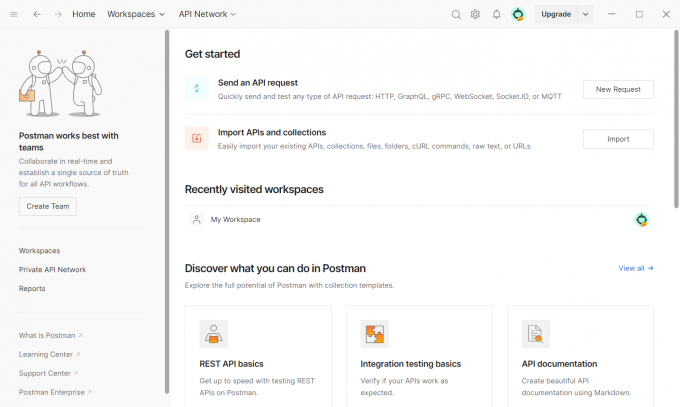Open My Workspace from recent list

click(419, 220)
